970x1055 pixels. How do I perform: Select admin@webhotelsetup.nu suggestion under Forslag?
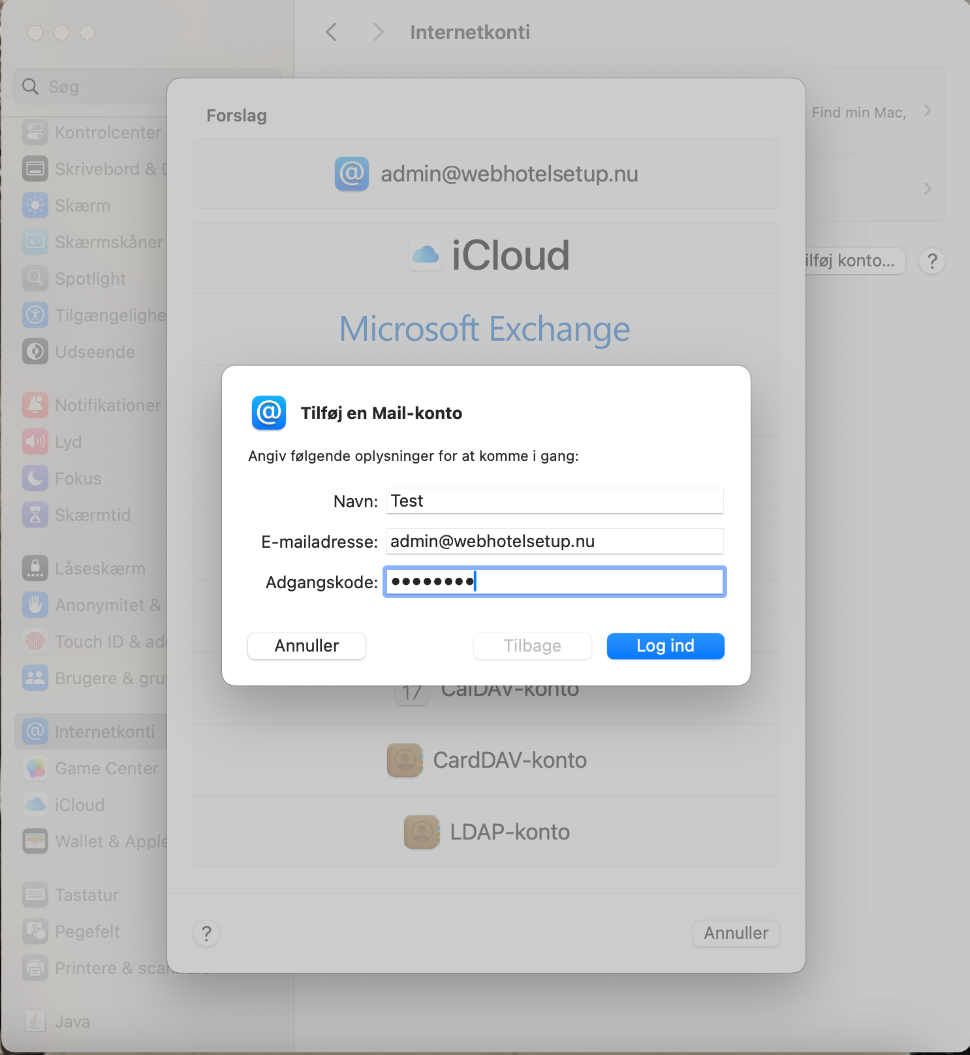coord(486,174)
